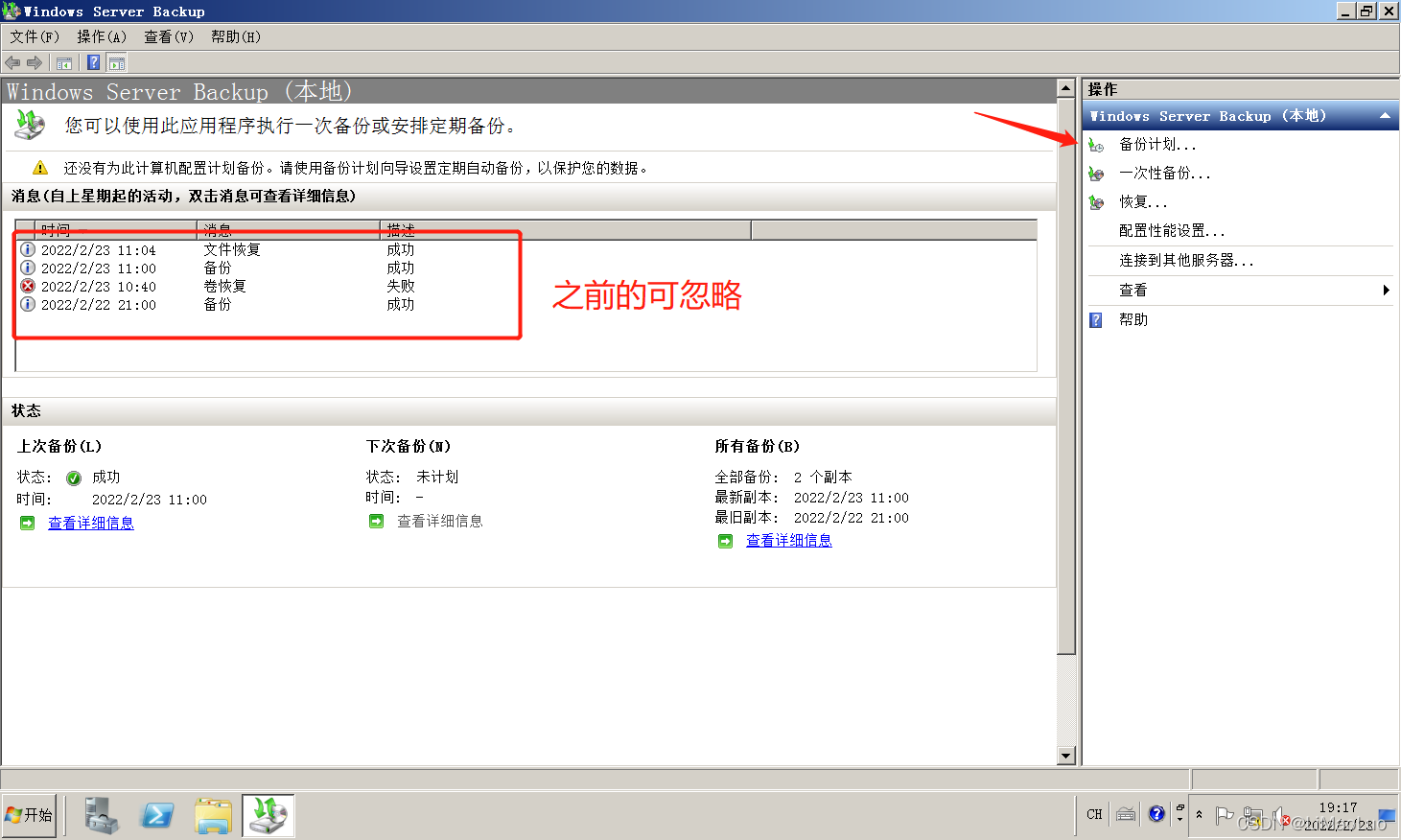Click the 成功 description on the 11:04 row
1401x840 pixels.
tap(401, 249)
